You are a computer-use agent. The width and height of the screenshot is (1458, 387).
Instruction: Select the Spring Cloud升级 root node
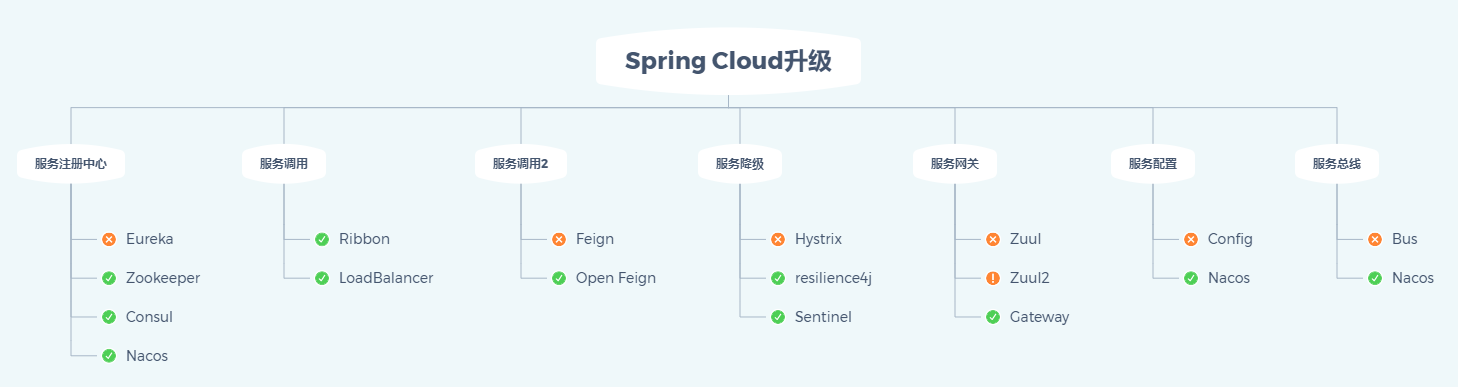point(728,61)
